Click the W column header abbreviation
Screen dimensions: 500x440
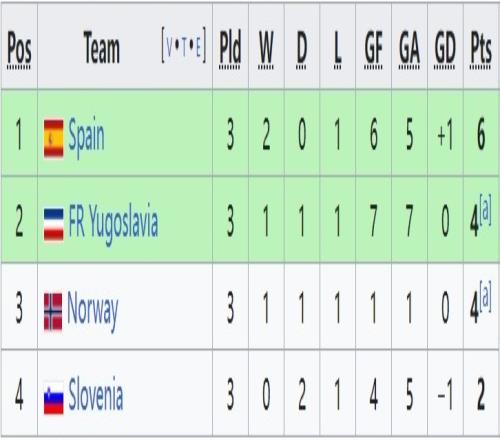coord(266,49)
